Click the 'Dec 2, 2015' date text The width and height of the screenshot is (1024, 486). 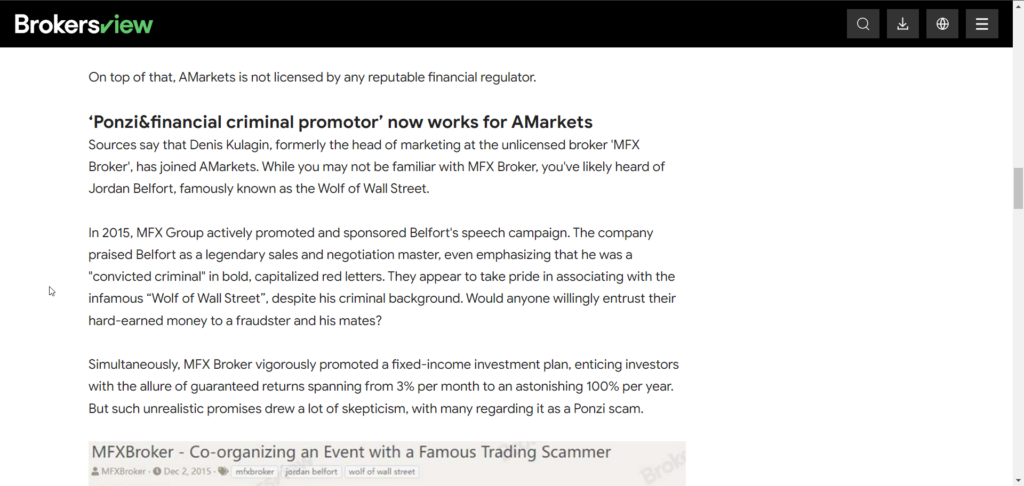(189, 472)
